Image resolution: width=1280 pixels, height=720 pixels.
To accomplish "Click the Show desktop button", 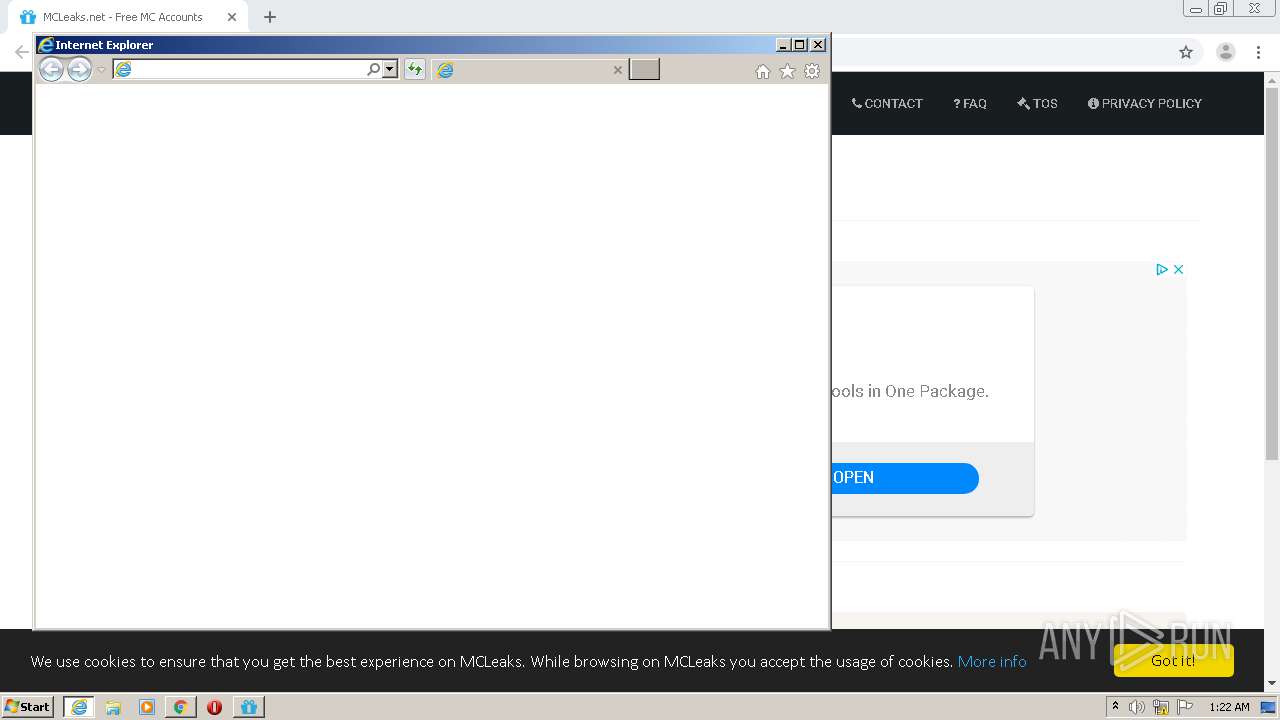I will click(x=1269, y=707).
